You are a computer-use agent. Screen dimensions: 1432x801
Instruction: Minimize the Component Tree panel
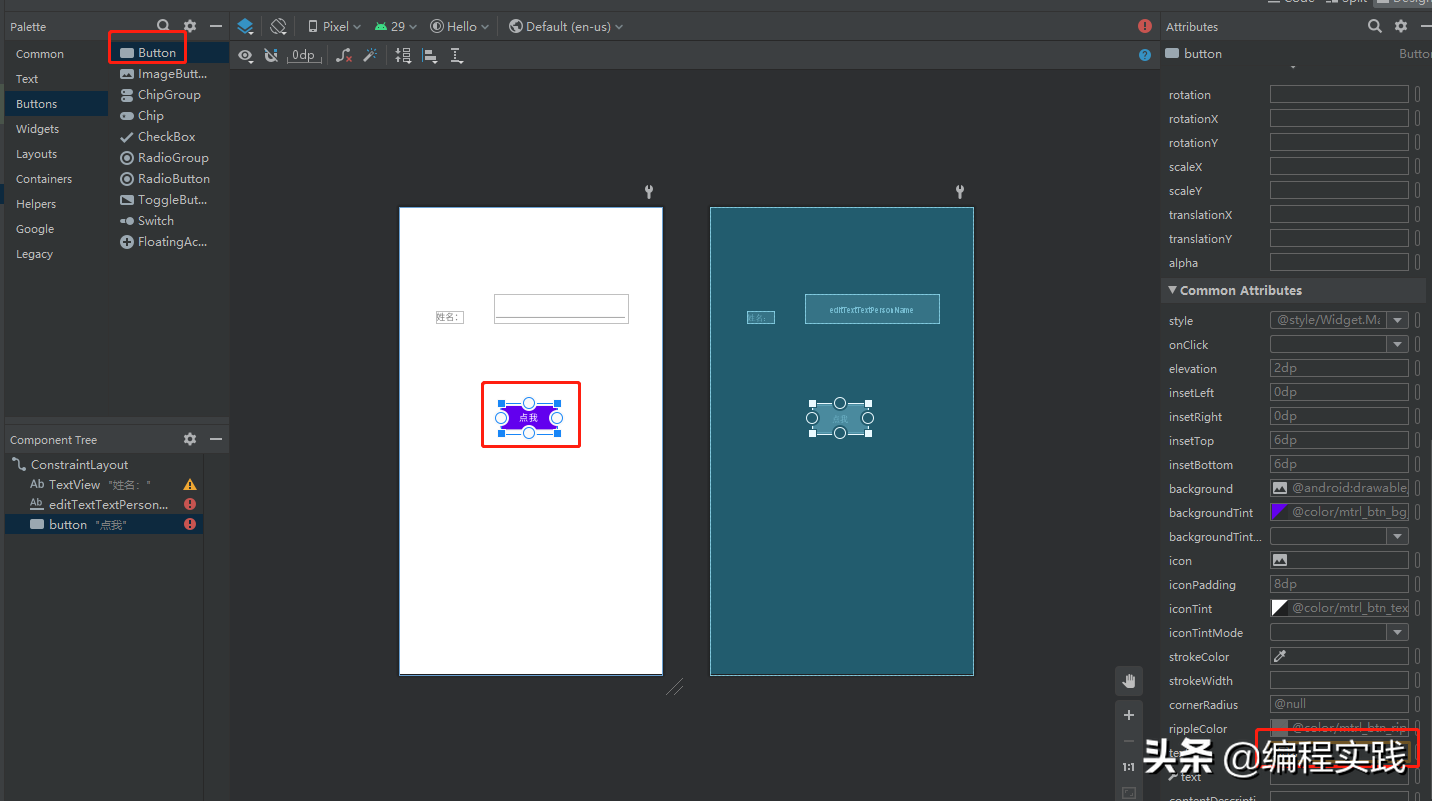pos(216,440)
